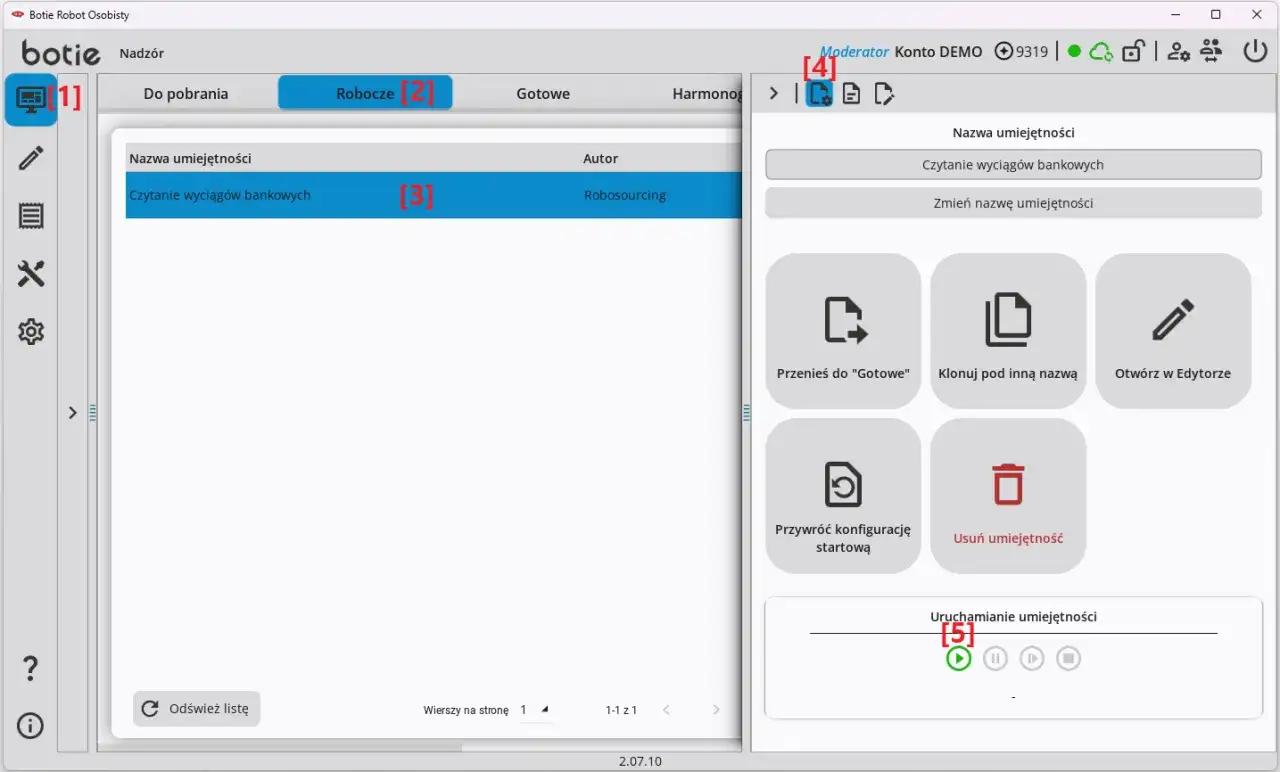Open the info icon at bottom left
Screen dimensions: 1280x772
30,725
